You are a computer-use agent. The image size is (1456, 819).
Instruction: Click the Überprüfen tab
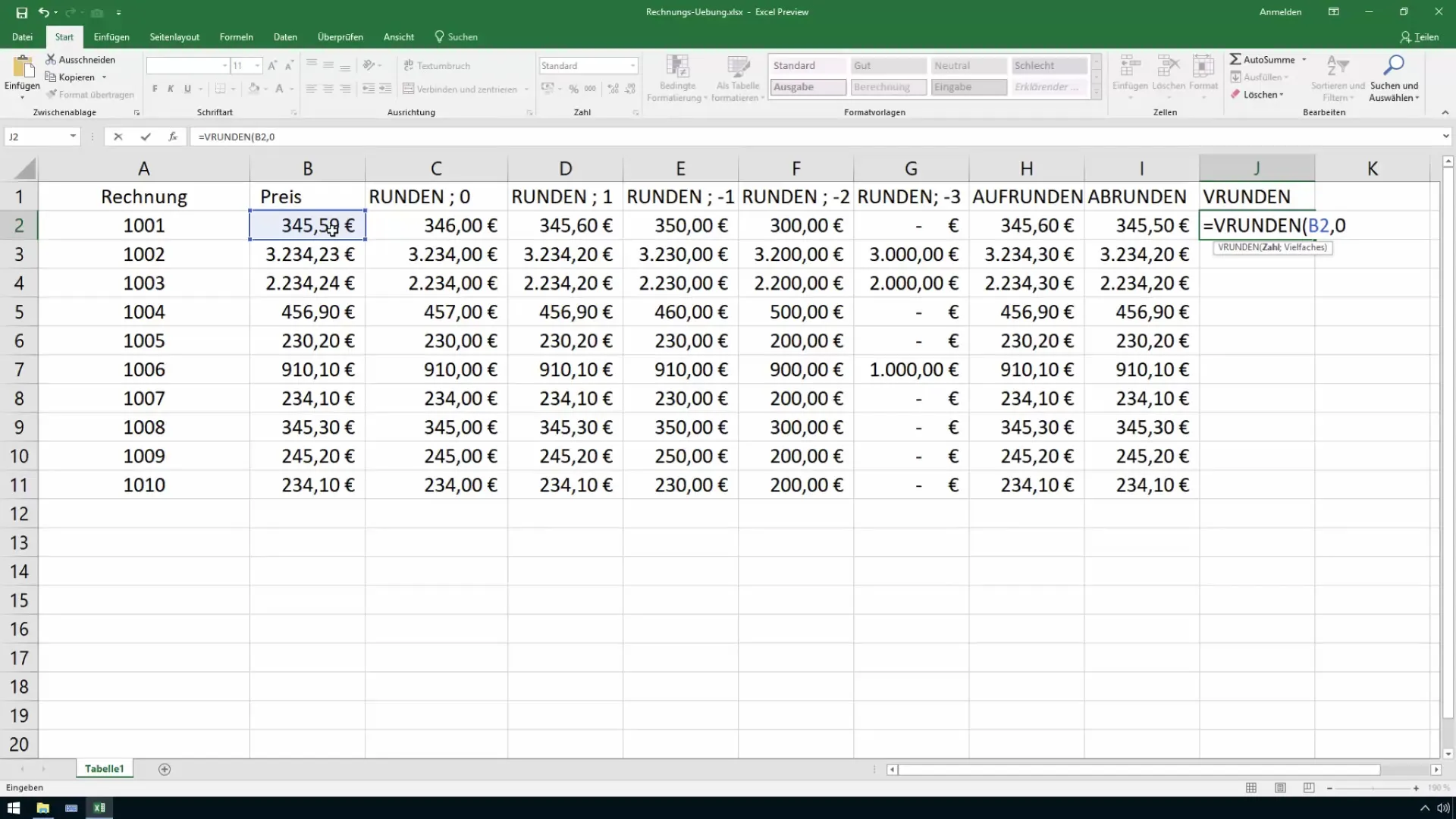click(340, 36)
